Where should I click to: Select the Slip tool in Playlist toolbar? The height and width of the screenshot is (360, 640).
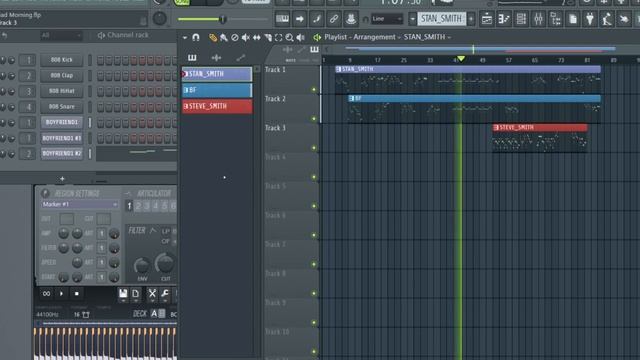click(257, 38)
